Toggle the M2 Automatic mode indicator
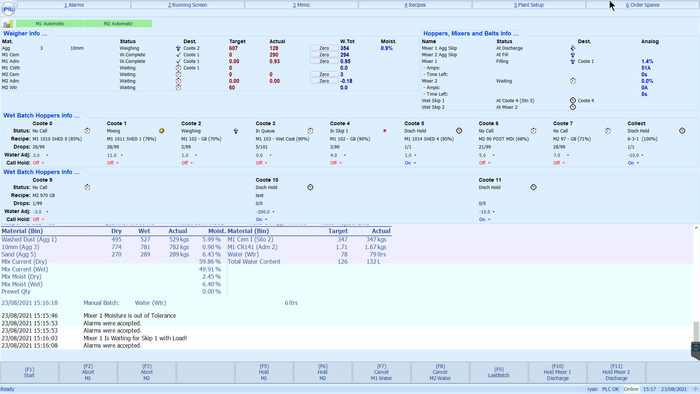The height and width of the screenshot is (394, 700). 118,24
